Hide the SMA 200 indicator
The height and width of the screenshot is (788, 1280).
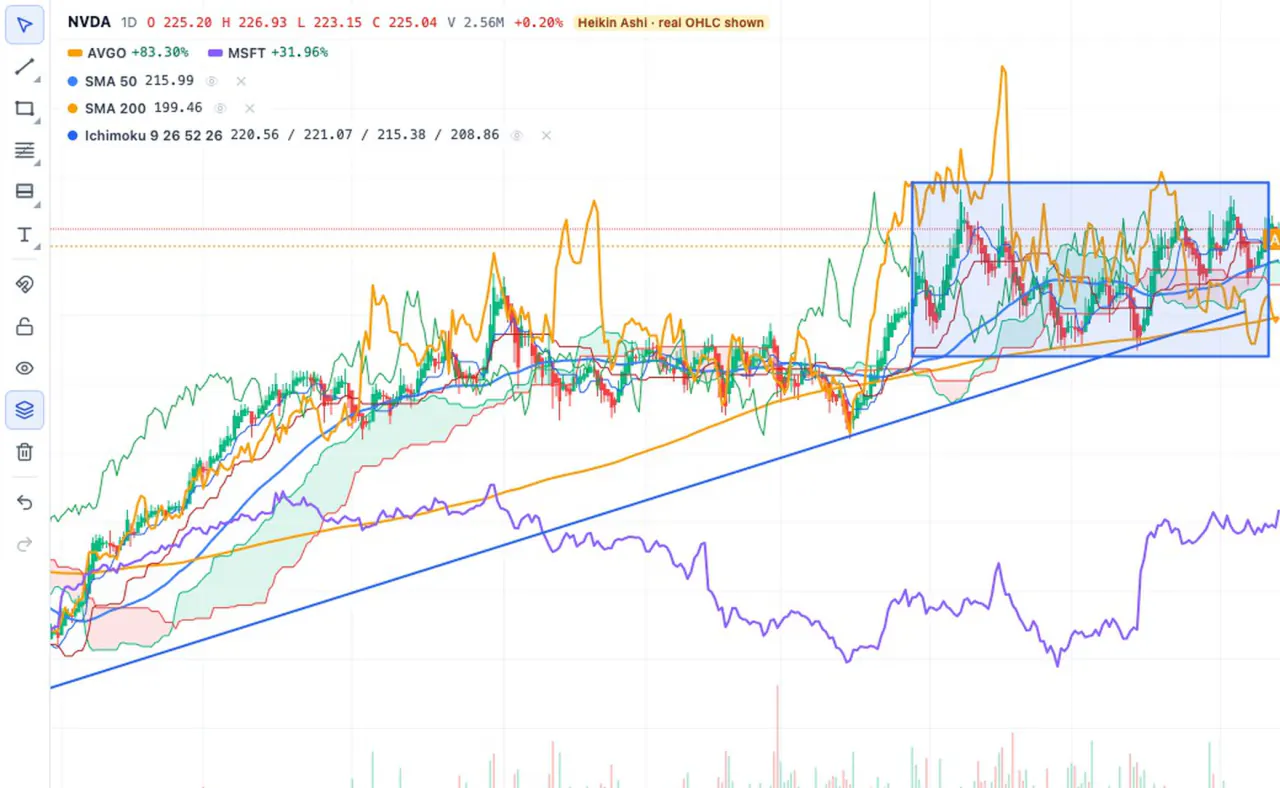(x=220, y=108)
